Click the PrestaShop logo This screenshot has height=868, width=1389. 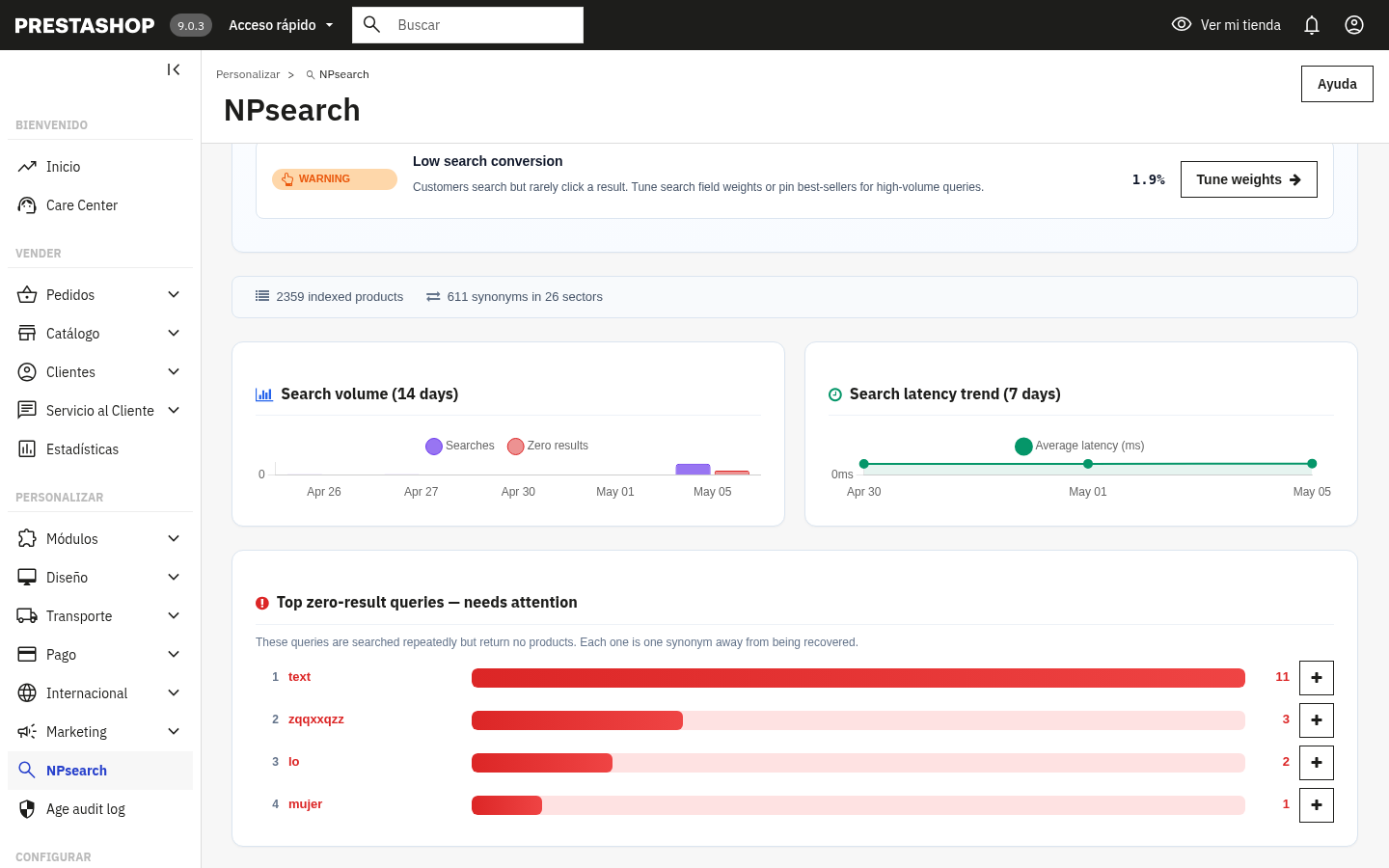coord(85,25)
